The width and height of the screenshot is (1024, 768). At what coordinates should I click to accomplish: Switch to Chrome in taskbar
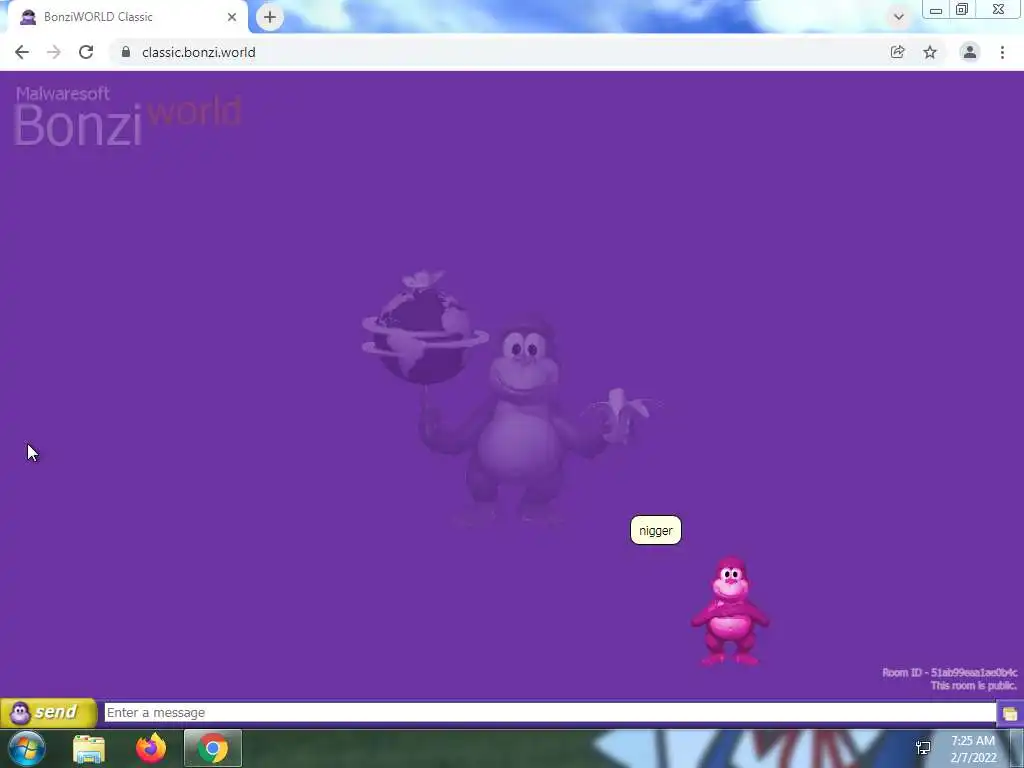[x=213, y=748]
